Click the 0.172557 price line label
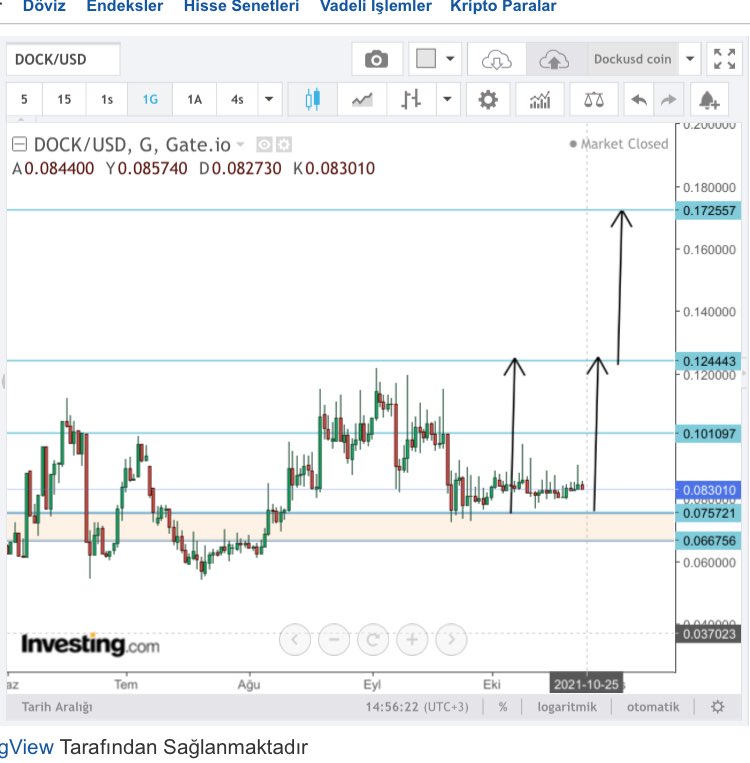This screenshot has width=750, height=763. click(x=708, y=210)
